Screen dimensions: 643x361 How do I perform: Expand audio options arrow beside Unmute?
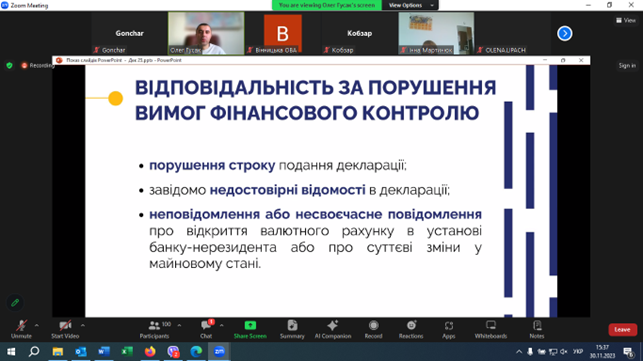(x=36, y=325)
